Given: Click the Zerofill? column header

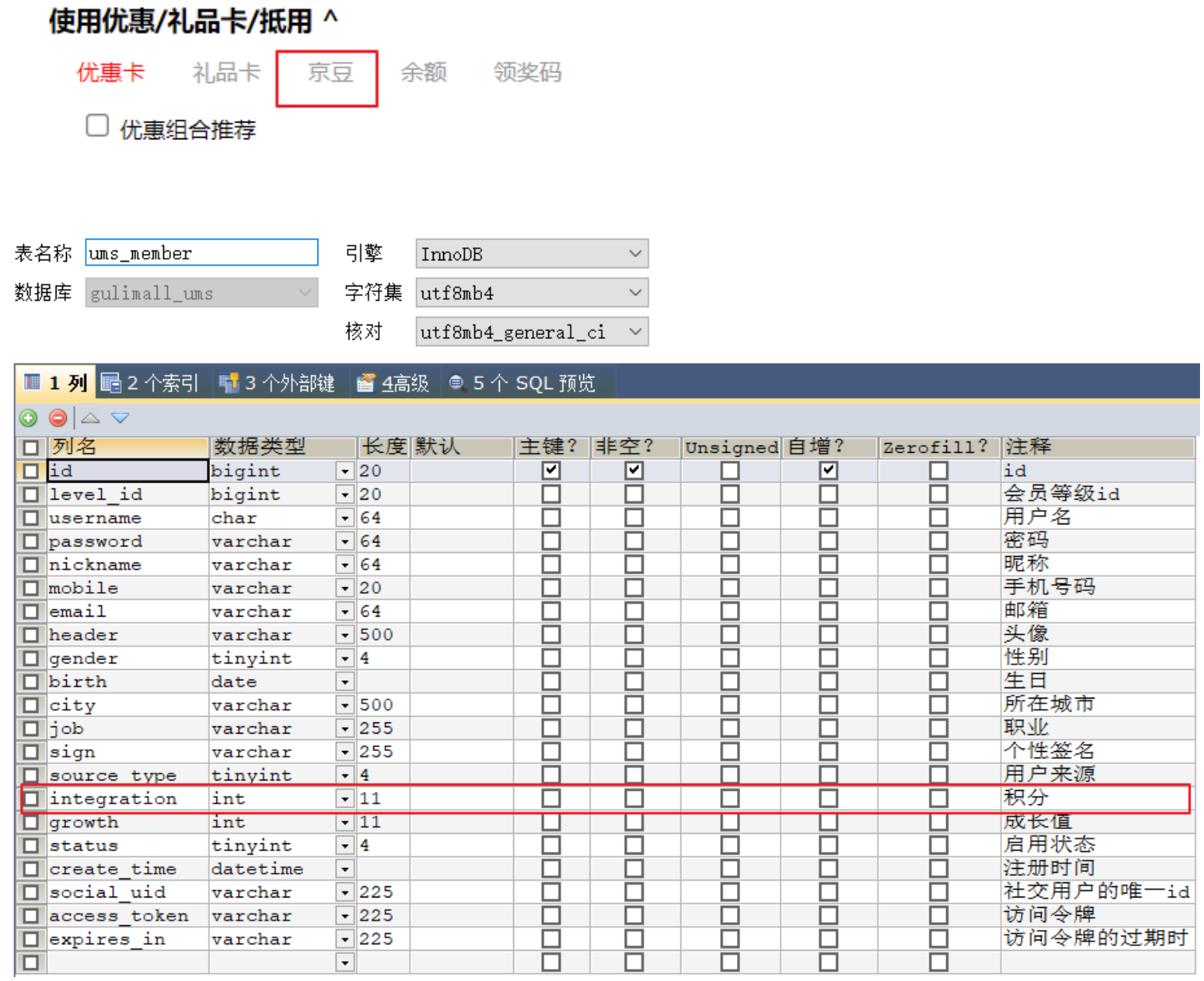Looking at the screenshot, I should coord(938,447).
